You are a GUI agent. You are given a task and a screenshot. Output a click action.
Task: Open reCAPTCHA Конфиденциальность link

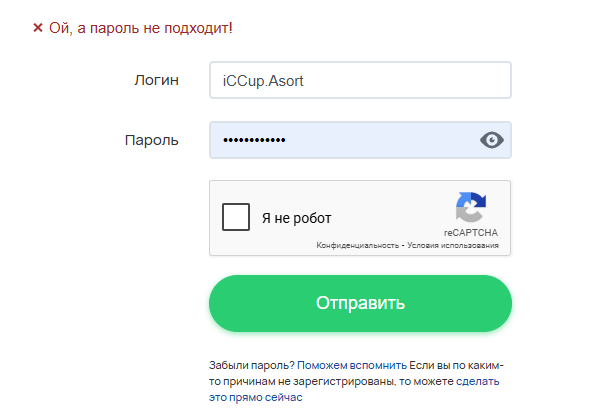(x=357, y=245)
